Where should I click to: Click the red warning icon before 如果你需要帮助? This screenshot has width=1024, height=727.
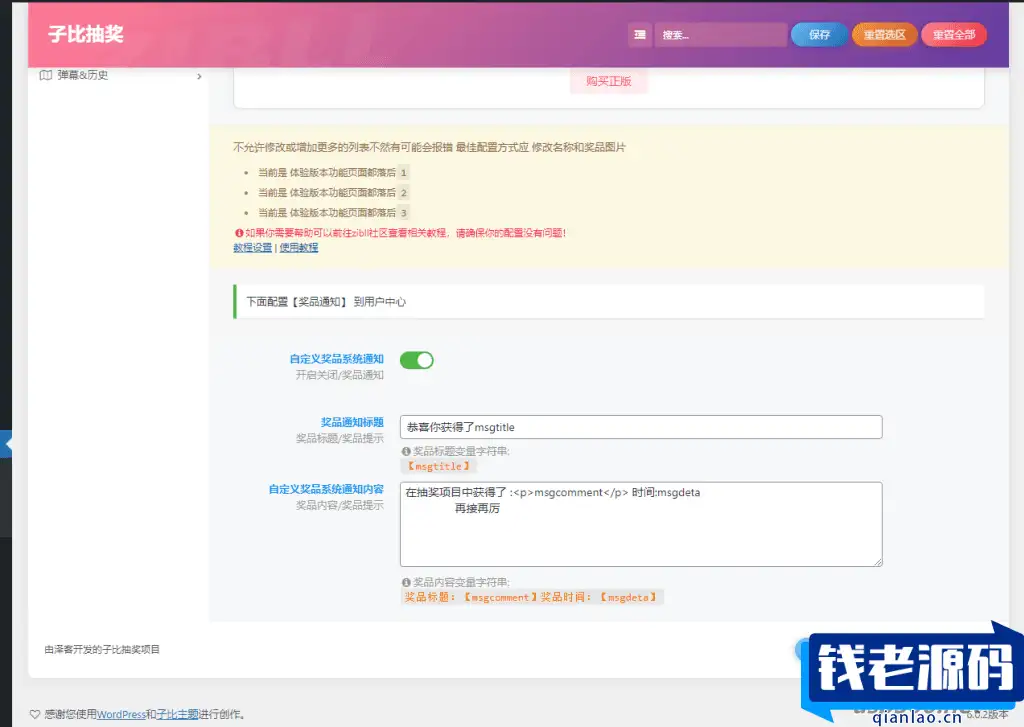(238, 233)
